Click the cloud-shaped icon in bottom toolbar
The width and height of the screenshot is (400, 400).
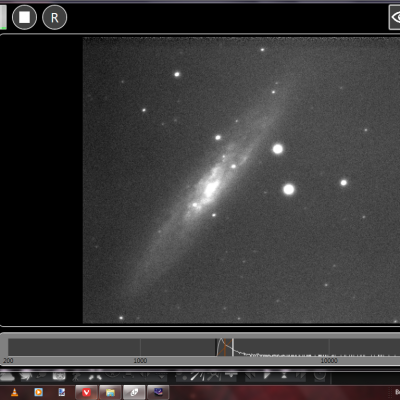point(7,376)
